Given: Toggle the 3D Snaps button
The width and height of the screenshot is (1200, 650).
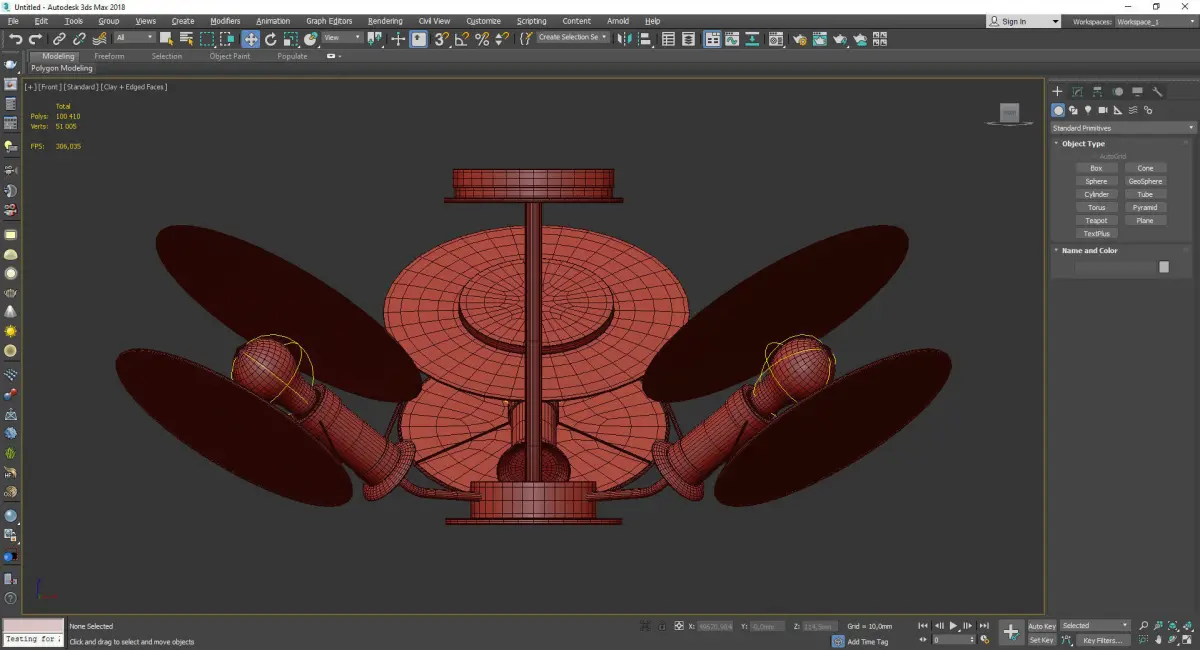Looking at the screenshot, I should 441,39.
